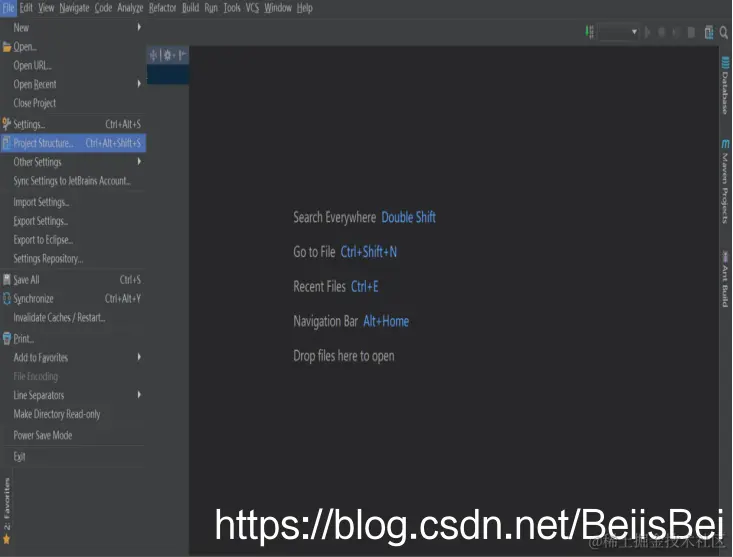This screenshot has width=733, height=557.
Task: Open the Code menu
Action: click(x=103, y=8)
